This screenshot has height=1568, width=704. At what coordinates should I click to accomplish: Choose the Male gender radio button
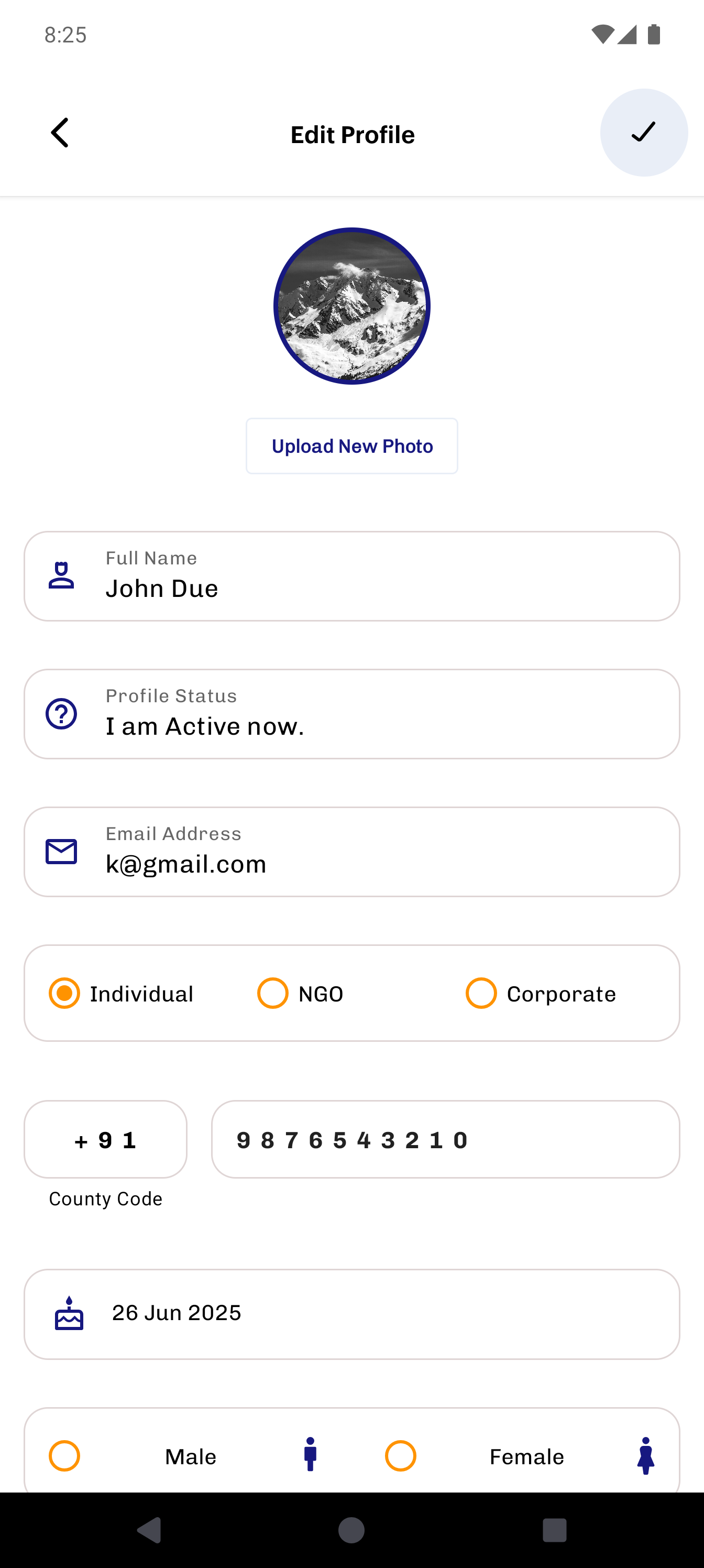pos(64,1456)
